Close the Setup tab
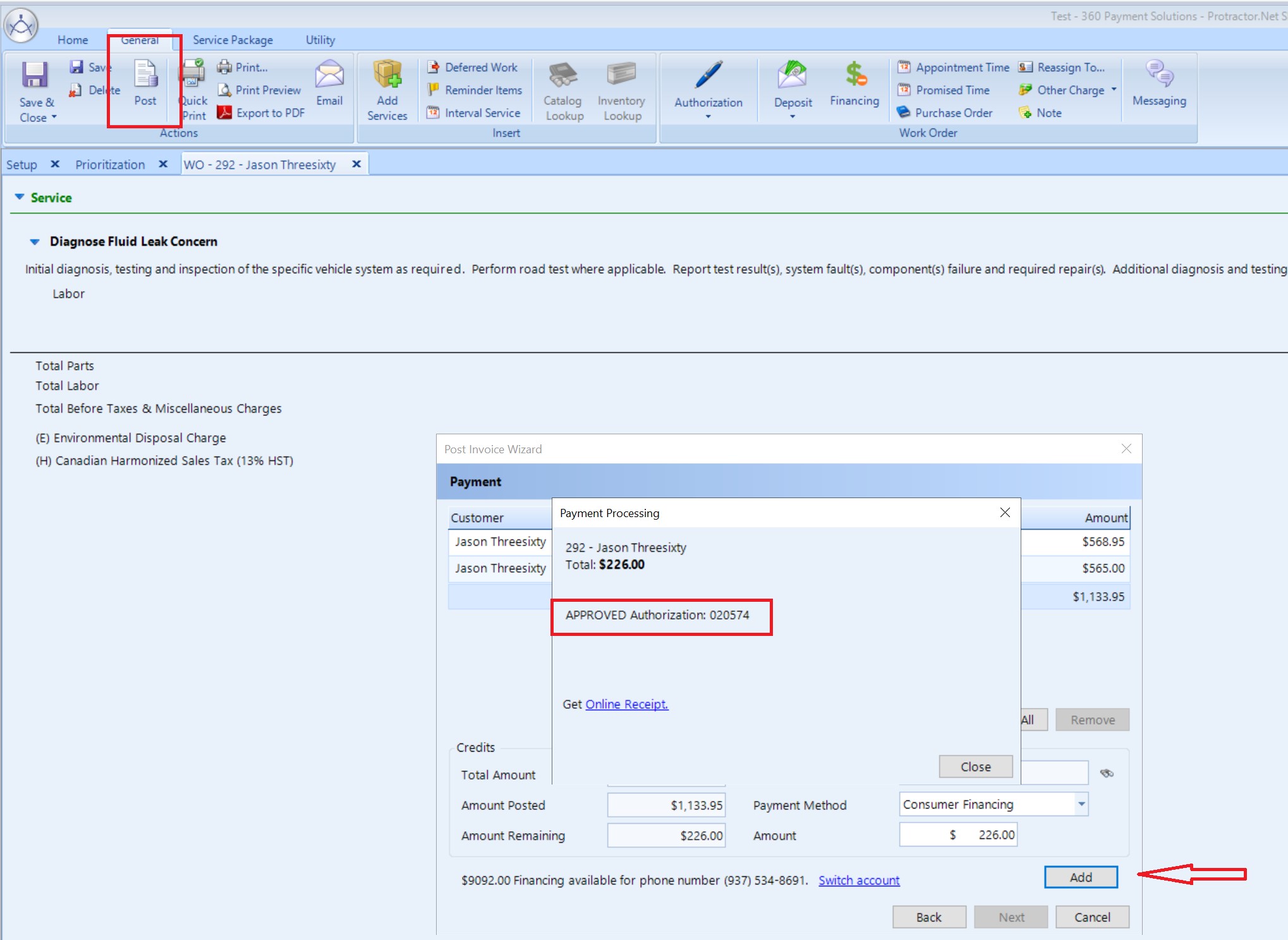1288x940 pixels. (55, 164)
